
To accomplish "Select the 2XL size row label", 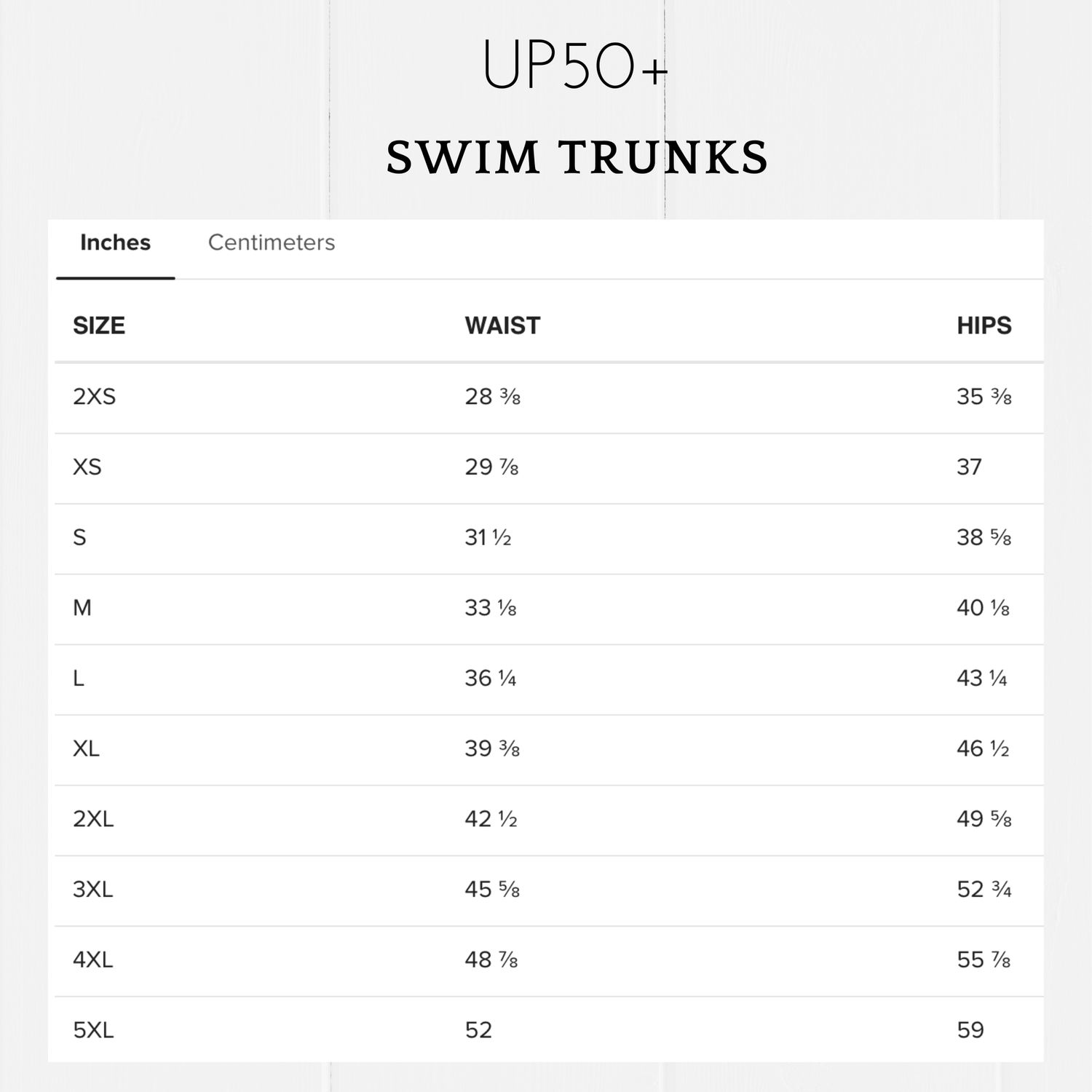I will click(93, 819).
